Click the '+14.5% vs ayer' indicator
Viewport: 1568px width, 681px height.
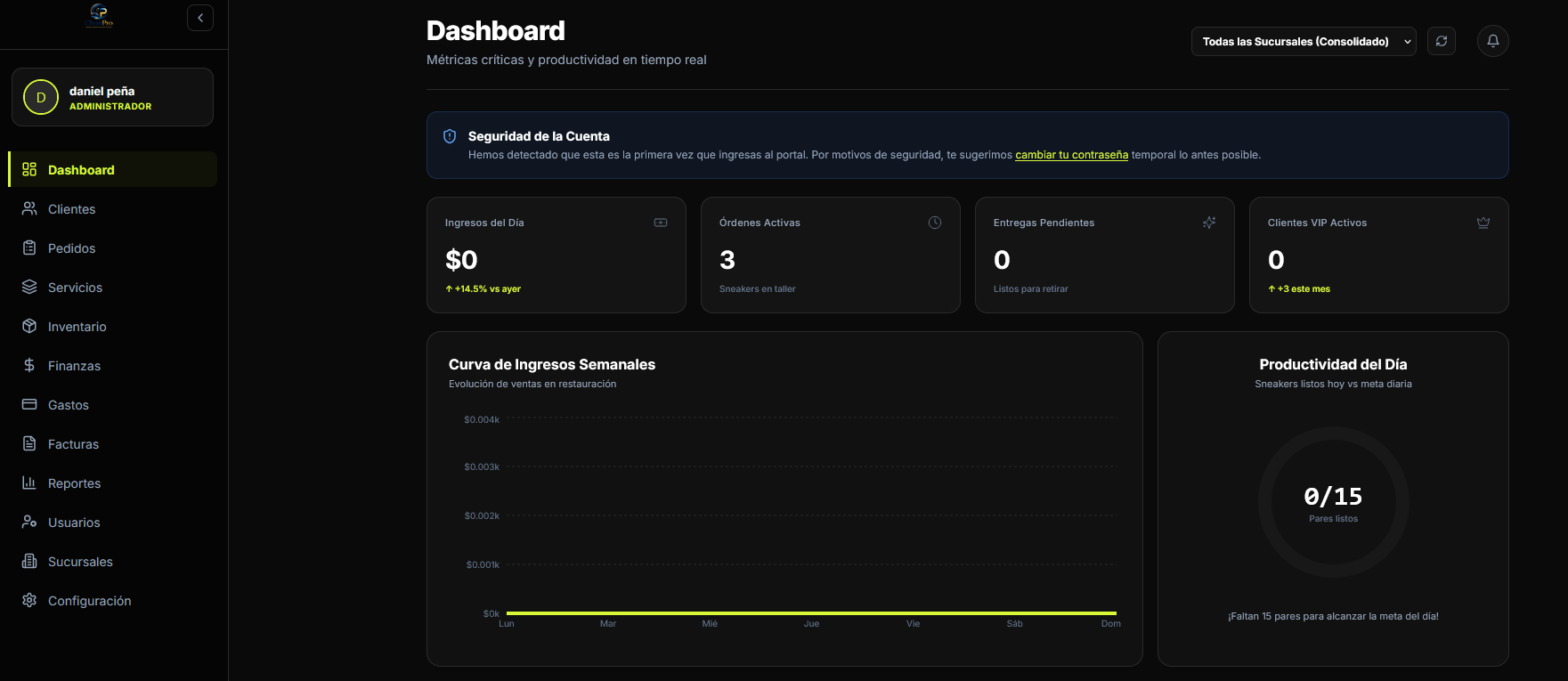pyautogui.click(x=483, y=288)
